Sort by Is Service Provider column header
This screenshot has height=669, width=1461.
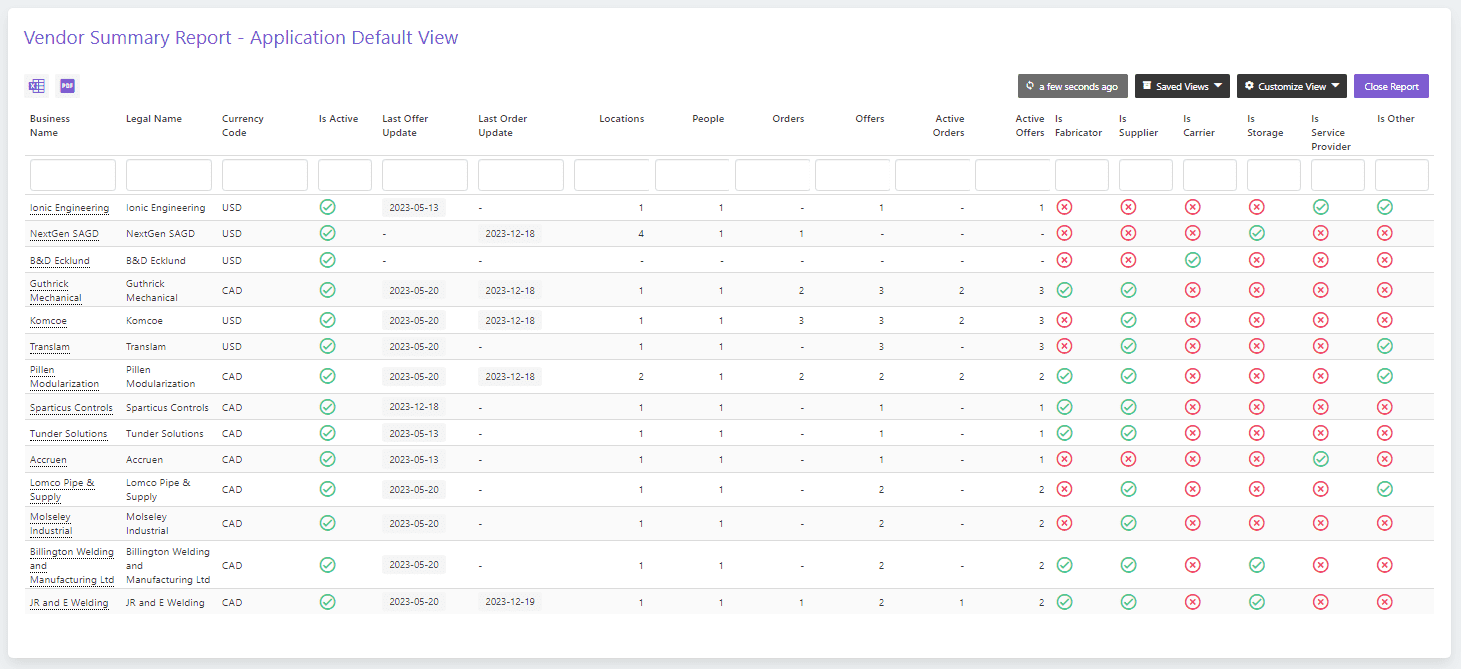[1331, 133]
